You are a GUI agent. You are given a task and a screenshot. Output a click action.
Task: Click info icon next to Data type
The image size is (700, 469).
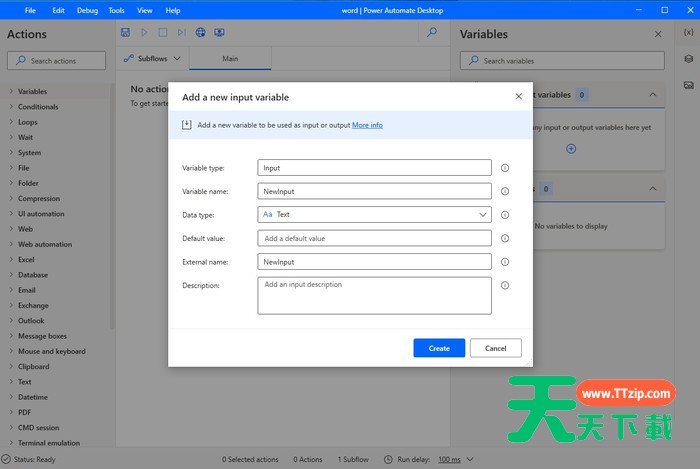pos(505,214)
